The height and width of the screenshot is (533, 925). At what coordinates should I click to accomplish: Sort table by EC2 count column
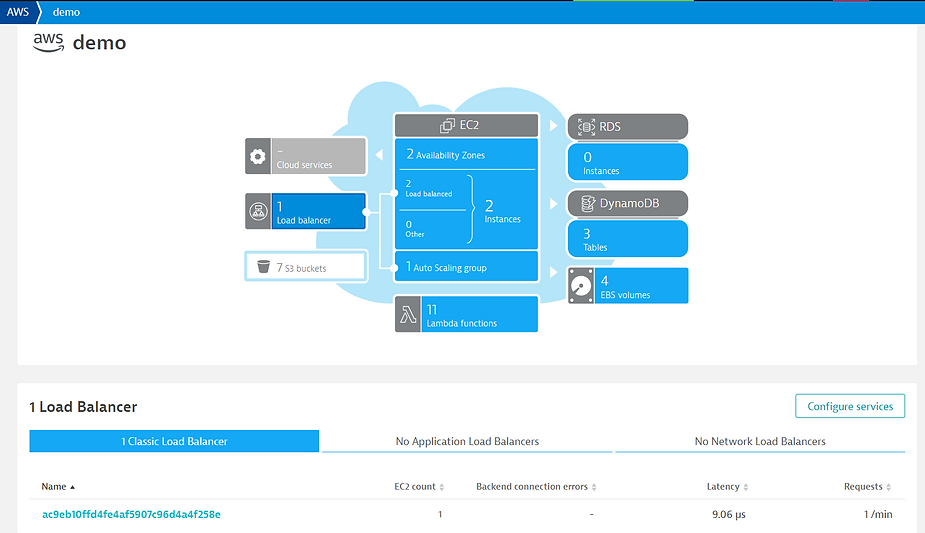coord(419,486)
